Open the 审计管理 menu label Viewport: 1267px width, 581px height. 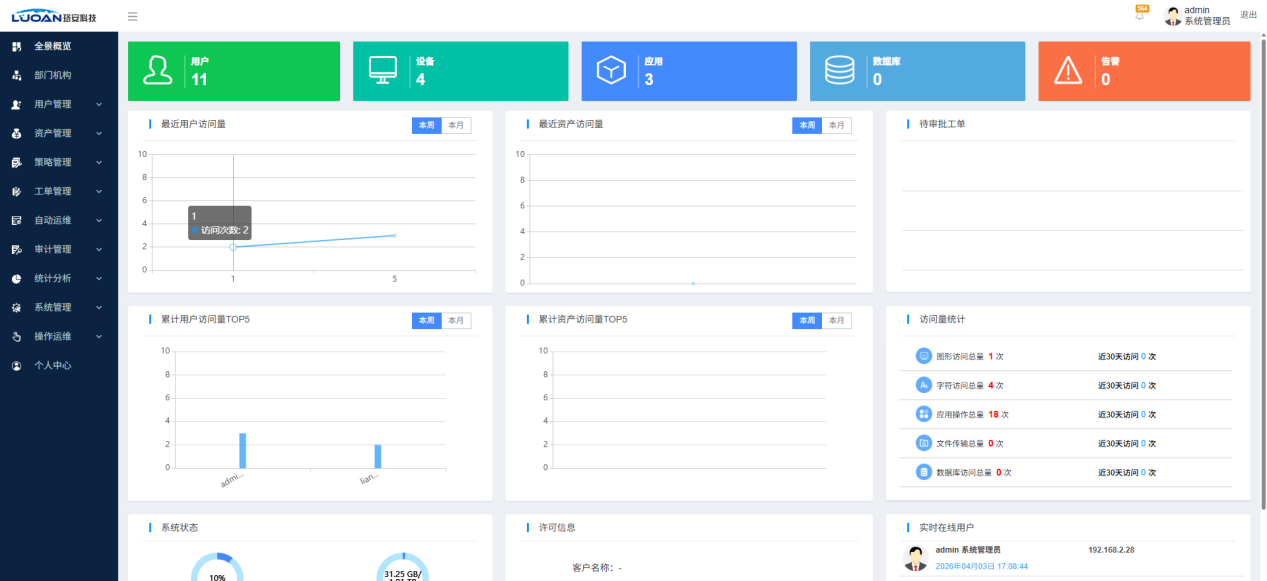(53, 249)
